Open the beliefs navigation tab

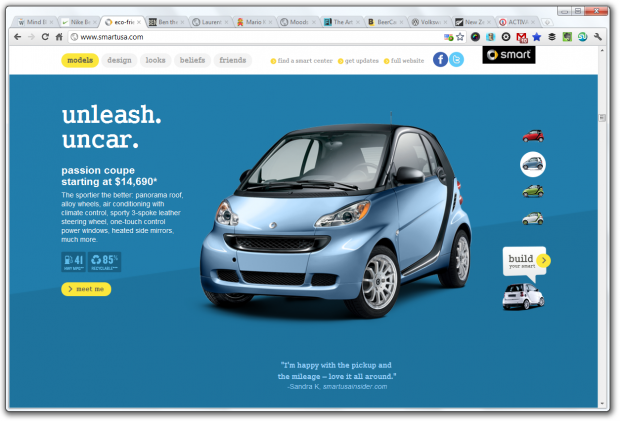(192, 60)
